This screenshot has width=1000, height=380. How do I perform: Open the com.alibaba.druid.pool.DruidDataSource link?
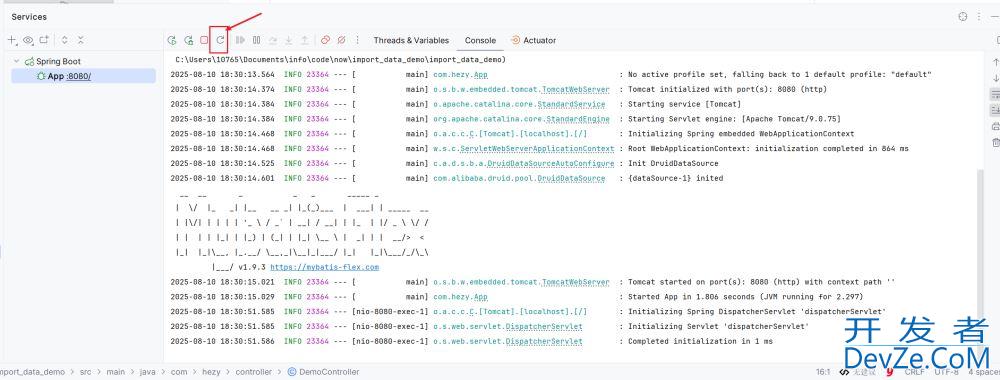[x=519, y=179]
